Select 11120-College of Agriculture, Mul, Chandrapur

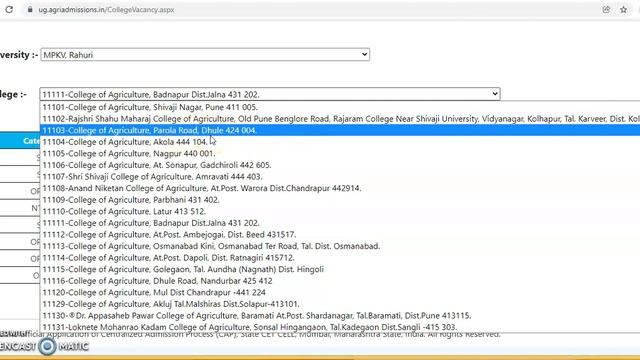click(x=340, y=293)
